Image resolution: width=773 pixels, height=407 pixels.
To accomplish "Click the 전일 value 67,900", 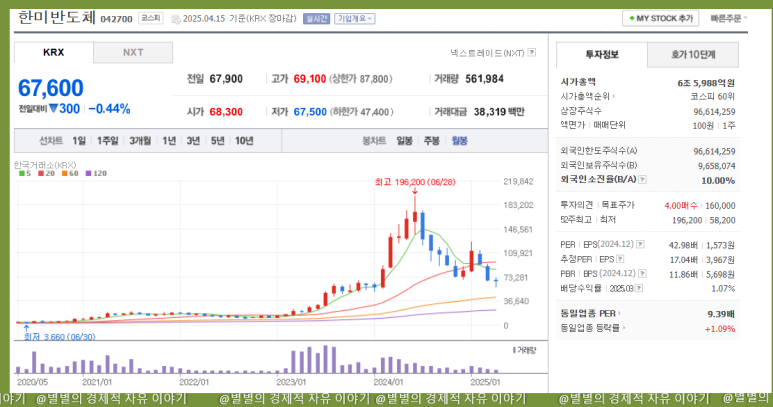I will tap(226, 79).
